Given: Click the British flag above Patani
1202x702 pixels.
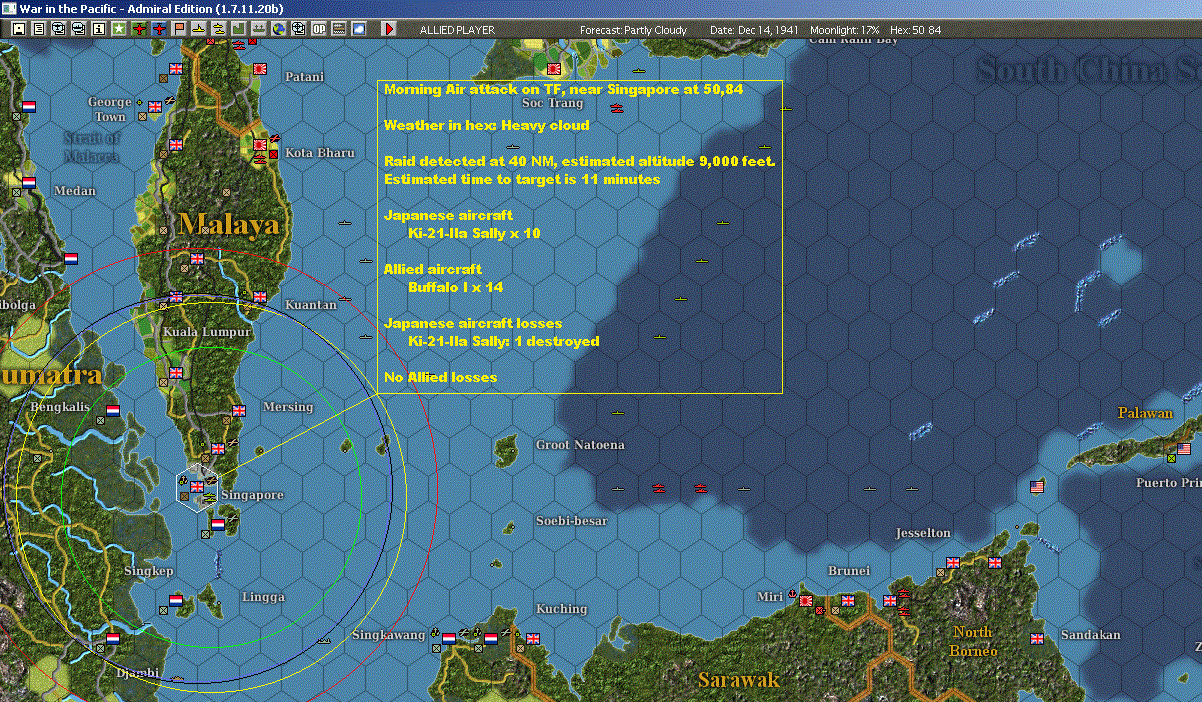Looking at the screenshot, I should (178, 69).
